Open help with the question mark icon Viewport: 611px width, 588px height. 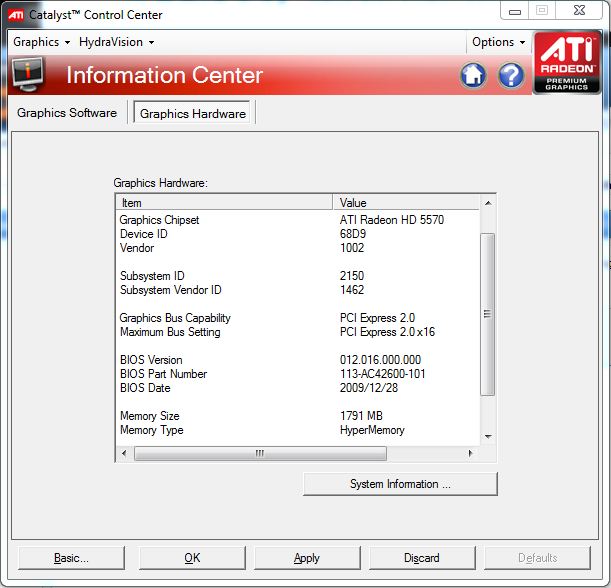511,75
